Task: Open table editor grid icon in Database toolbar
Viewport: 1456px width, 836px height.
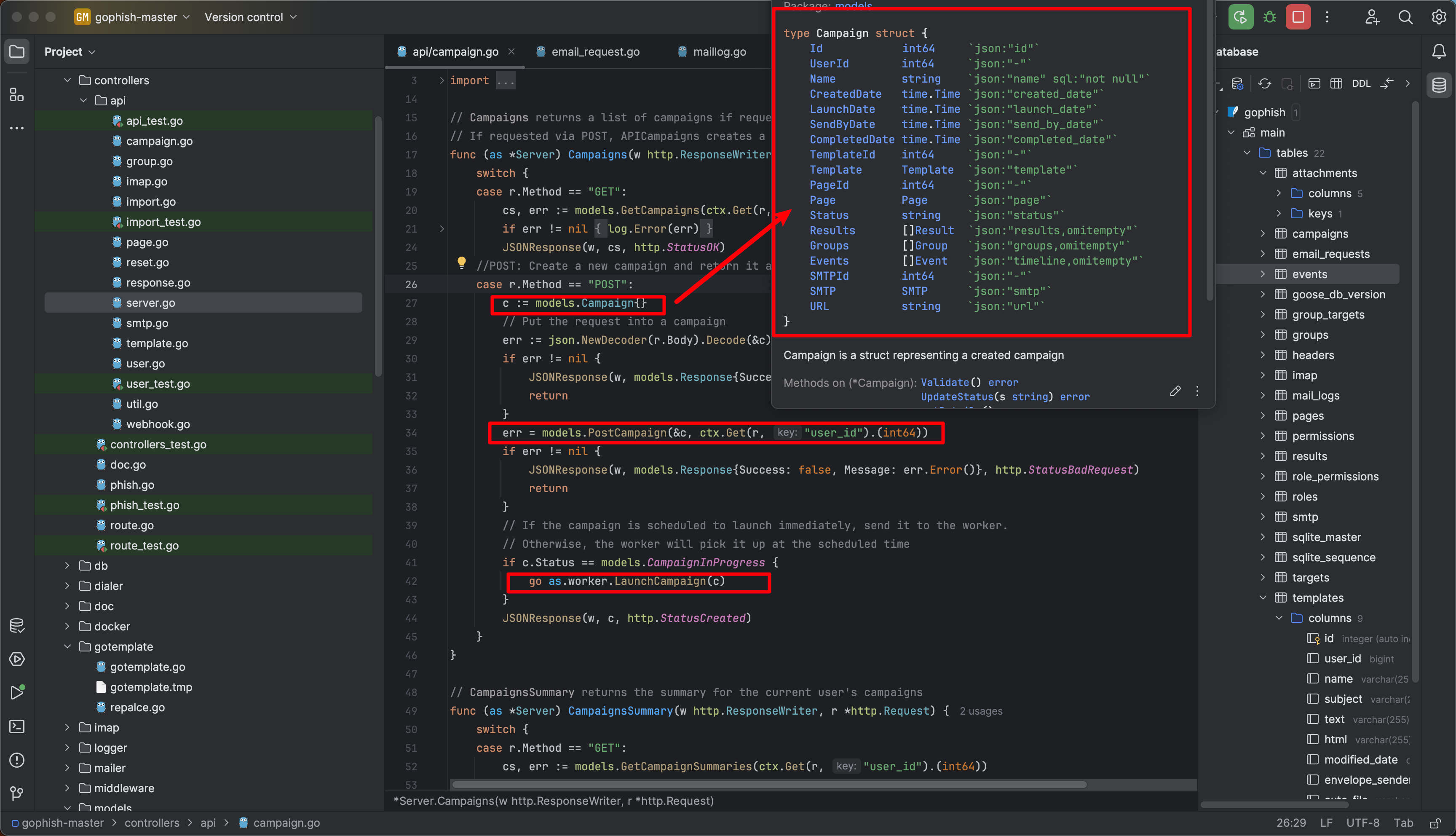Action: (x=1336, y=84)
